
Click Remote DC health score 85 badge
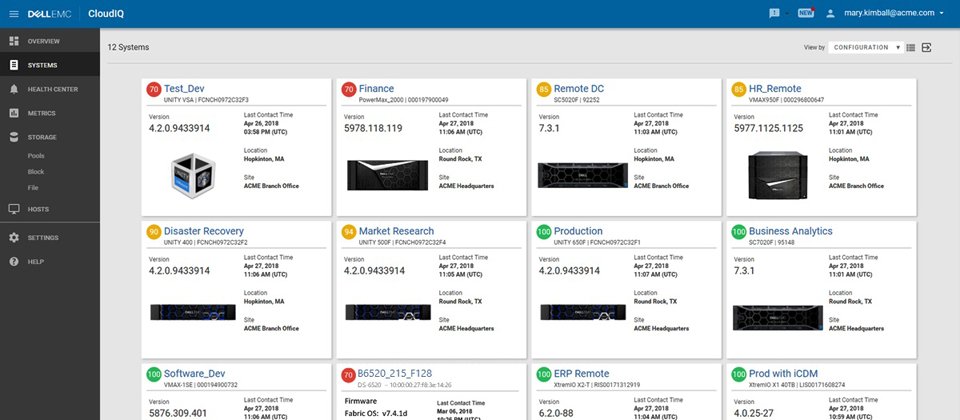point(544,89)
